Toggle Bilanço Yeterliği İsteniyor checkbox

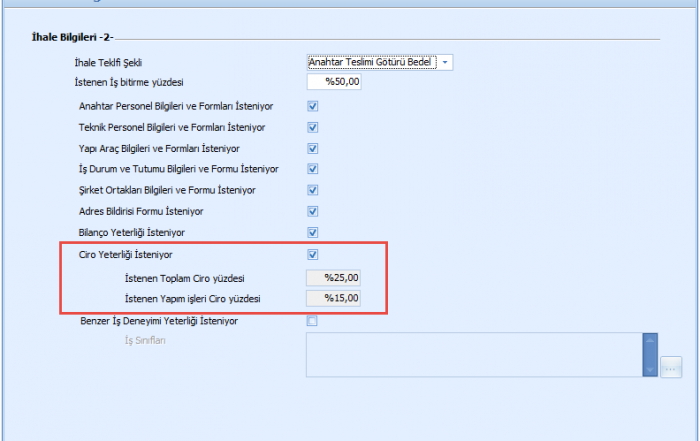(312, 232)
